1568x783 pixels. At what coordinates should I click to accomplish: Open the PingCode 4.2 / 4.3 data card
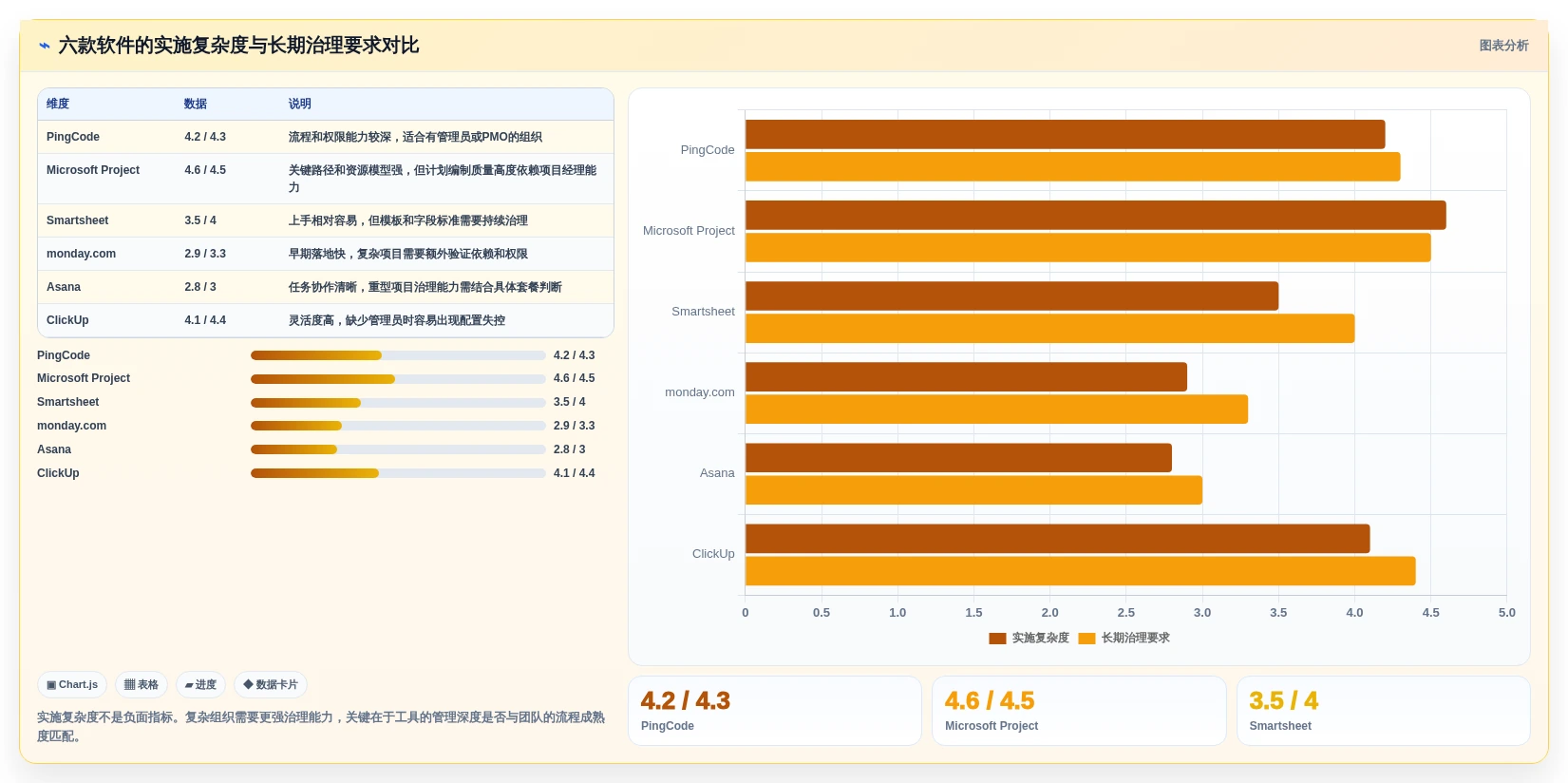[x=775, y=711]
